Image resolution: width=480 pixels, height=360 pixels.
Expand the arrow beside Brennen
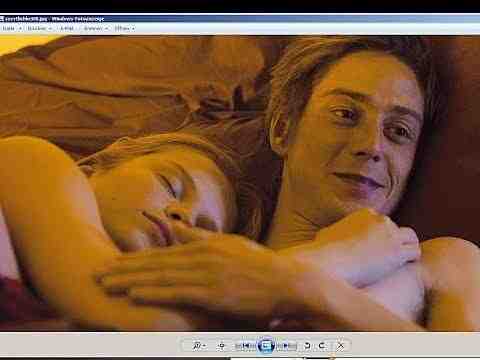tap(106, 29)
